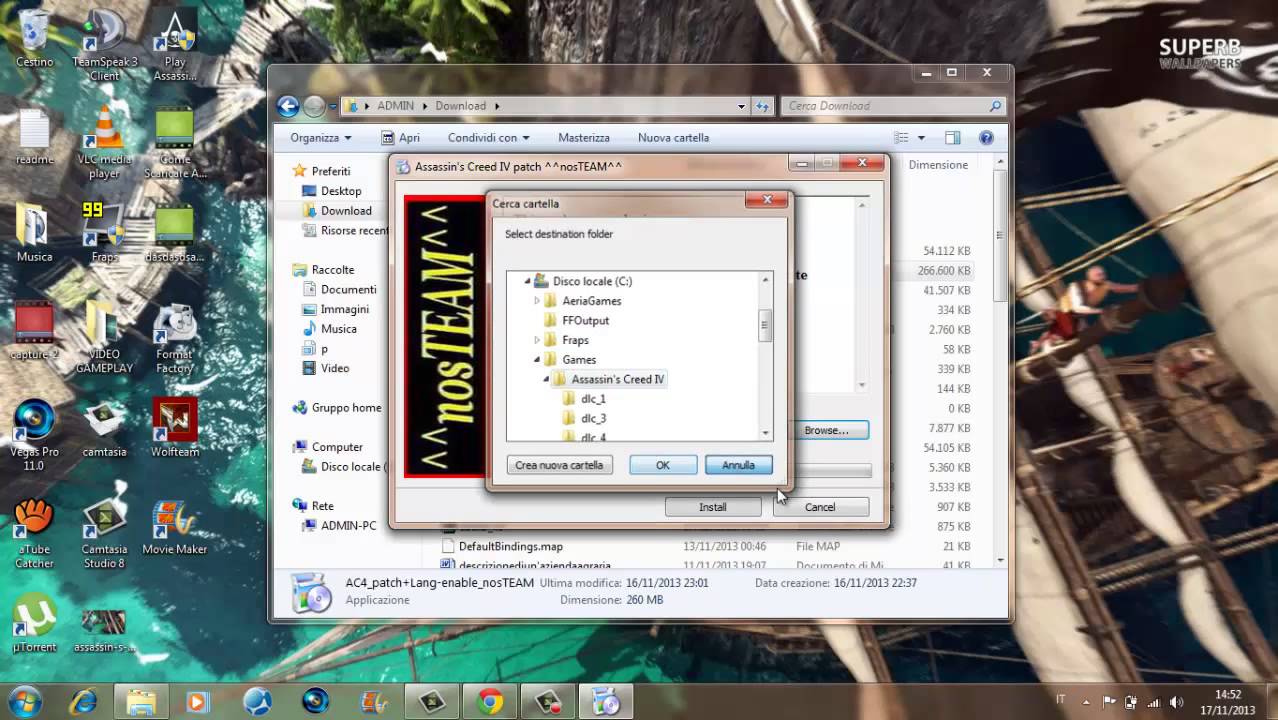1278x720 pixels.
Task: Click Cancel in the patch installer
Action: 820,507
